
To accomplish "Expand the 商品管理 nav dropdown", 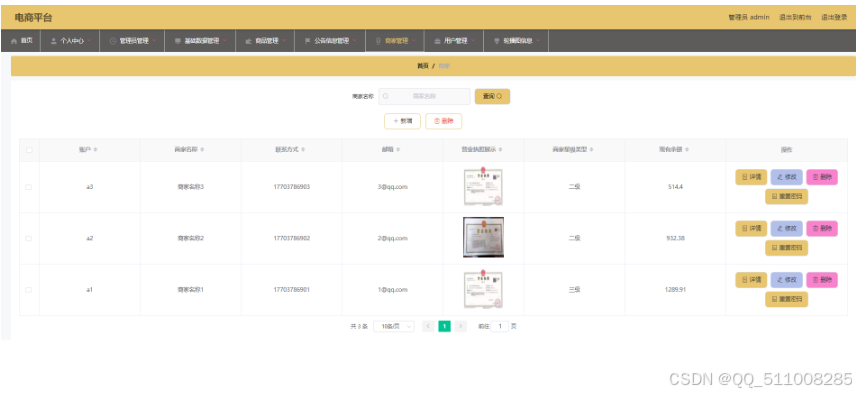I will point(265,41).
